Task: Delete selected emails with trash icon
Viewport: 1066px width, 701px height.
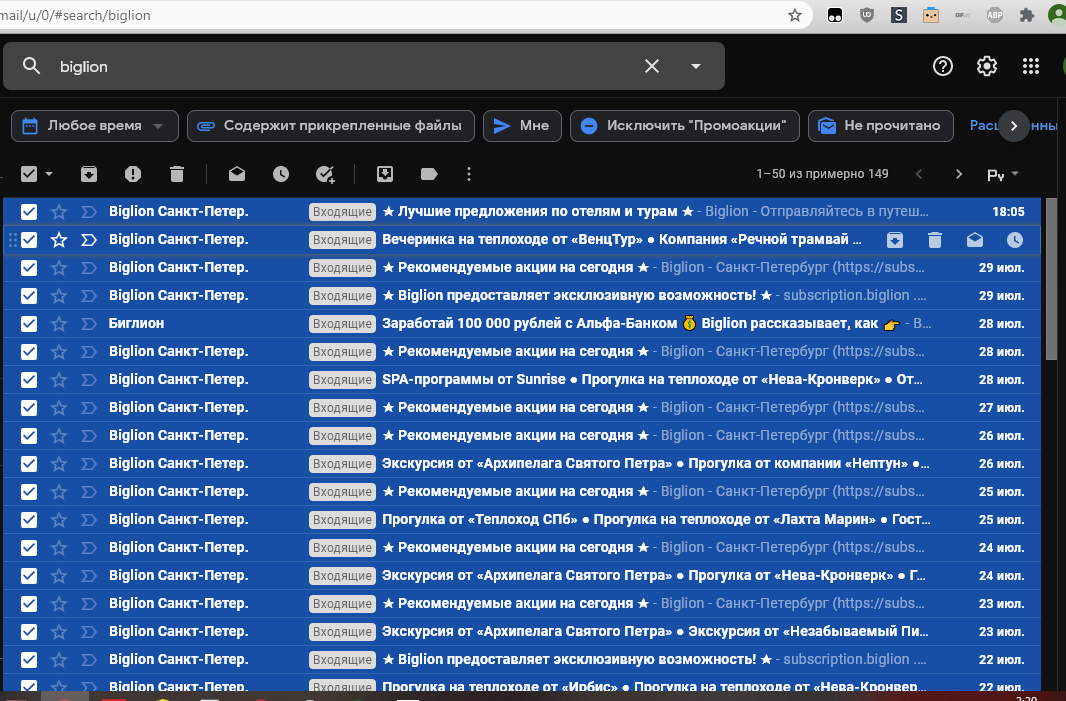Action: [x=177, y=174]
